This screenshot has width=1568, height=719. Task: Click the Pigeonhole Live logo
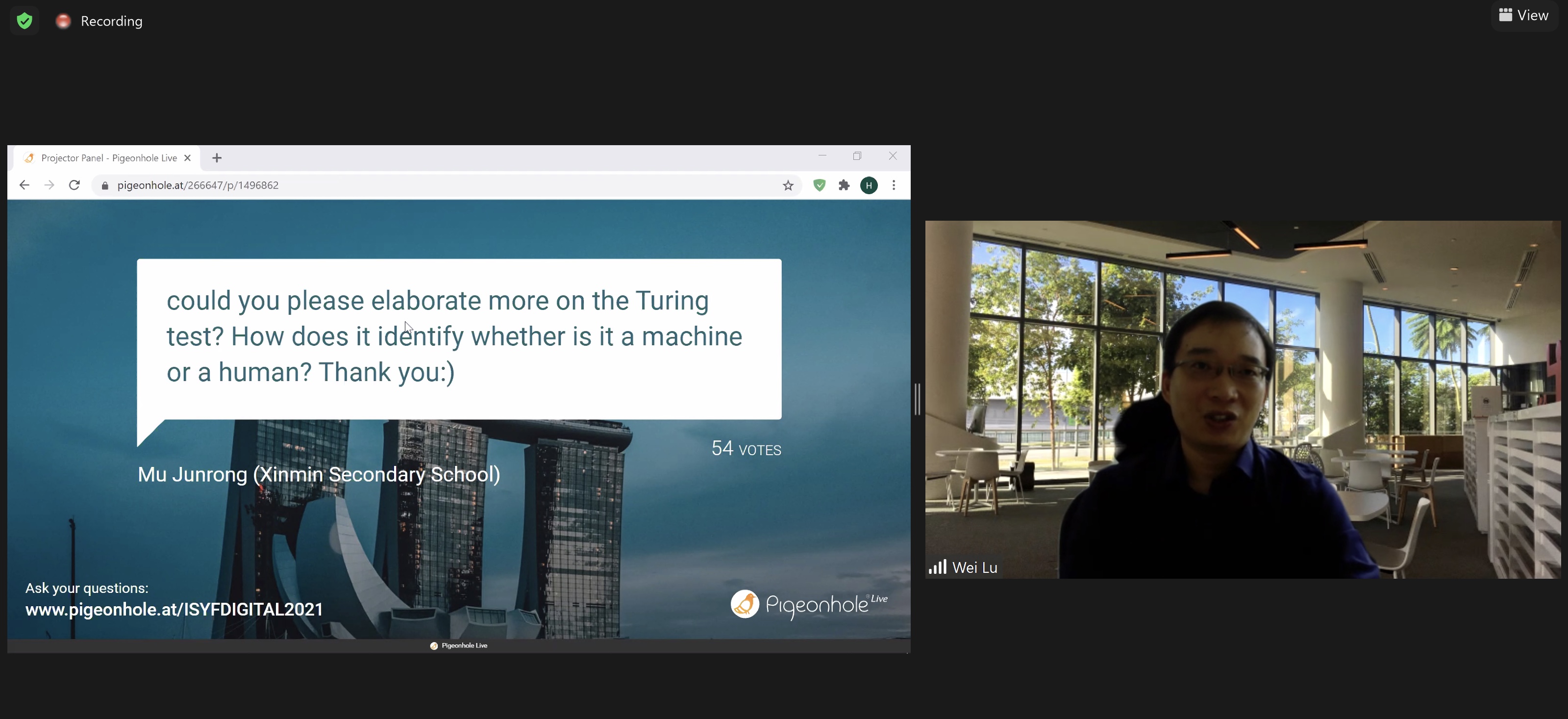tap(808, 604)
